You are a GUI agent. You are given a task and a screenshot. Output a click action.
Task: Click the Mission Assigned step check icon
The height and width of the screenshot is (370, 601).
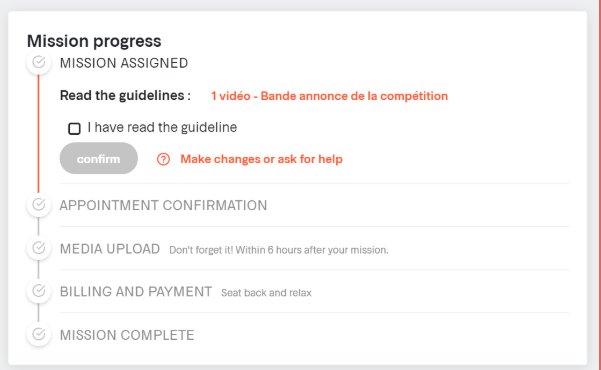39,62
